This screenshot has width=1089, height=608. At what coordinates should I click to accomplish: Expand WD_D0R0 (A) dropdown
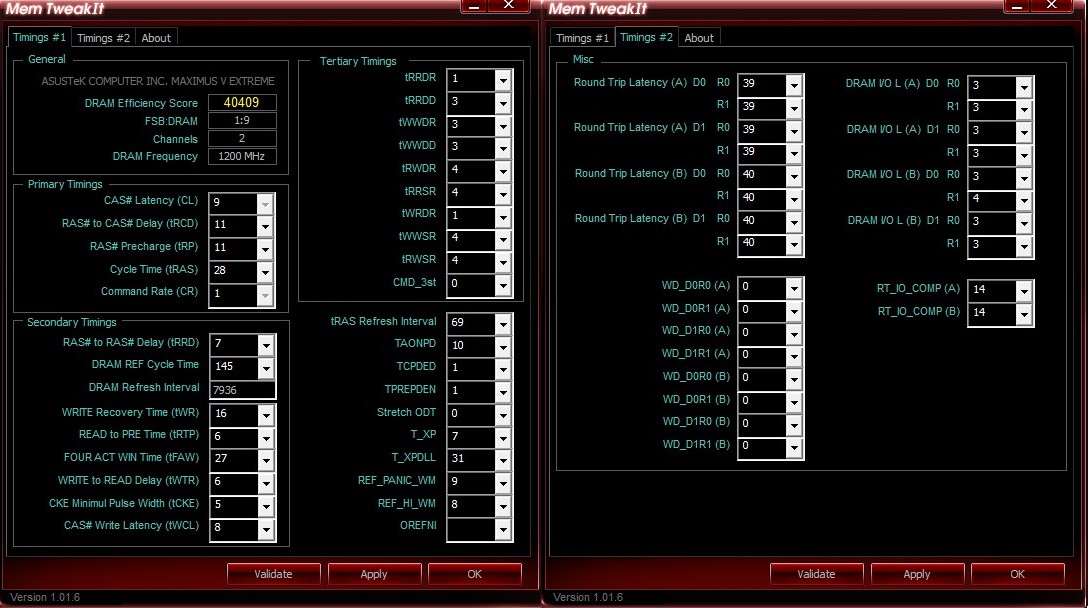pyautogui.click(x=794, y=289)
